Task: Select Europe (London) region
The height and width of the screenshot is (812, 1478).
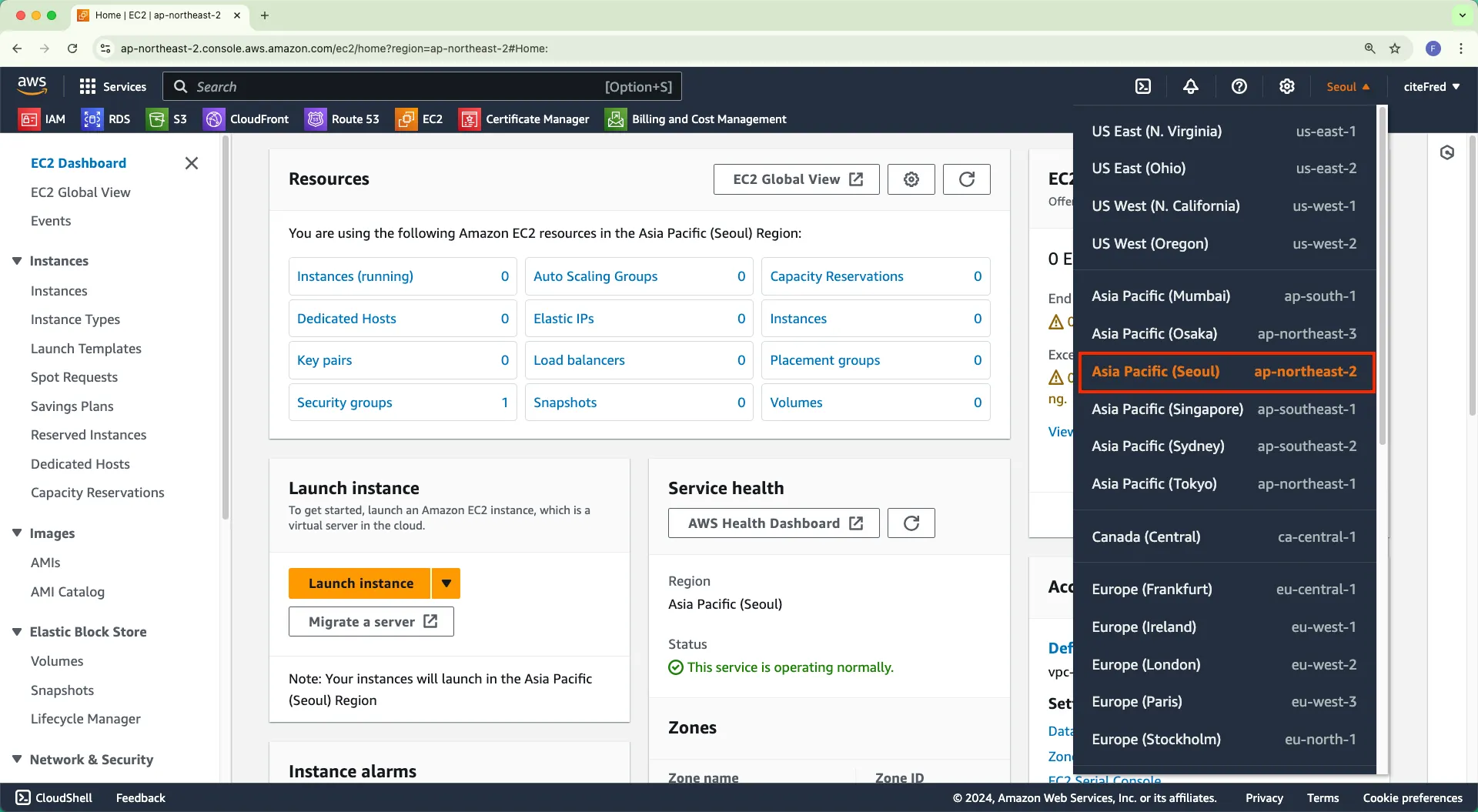Action: pyautogui.click(x=1224, y=665)
